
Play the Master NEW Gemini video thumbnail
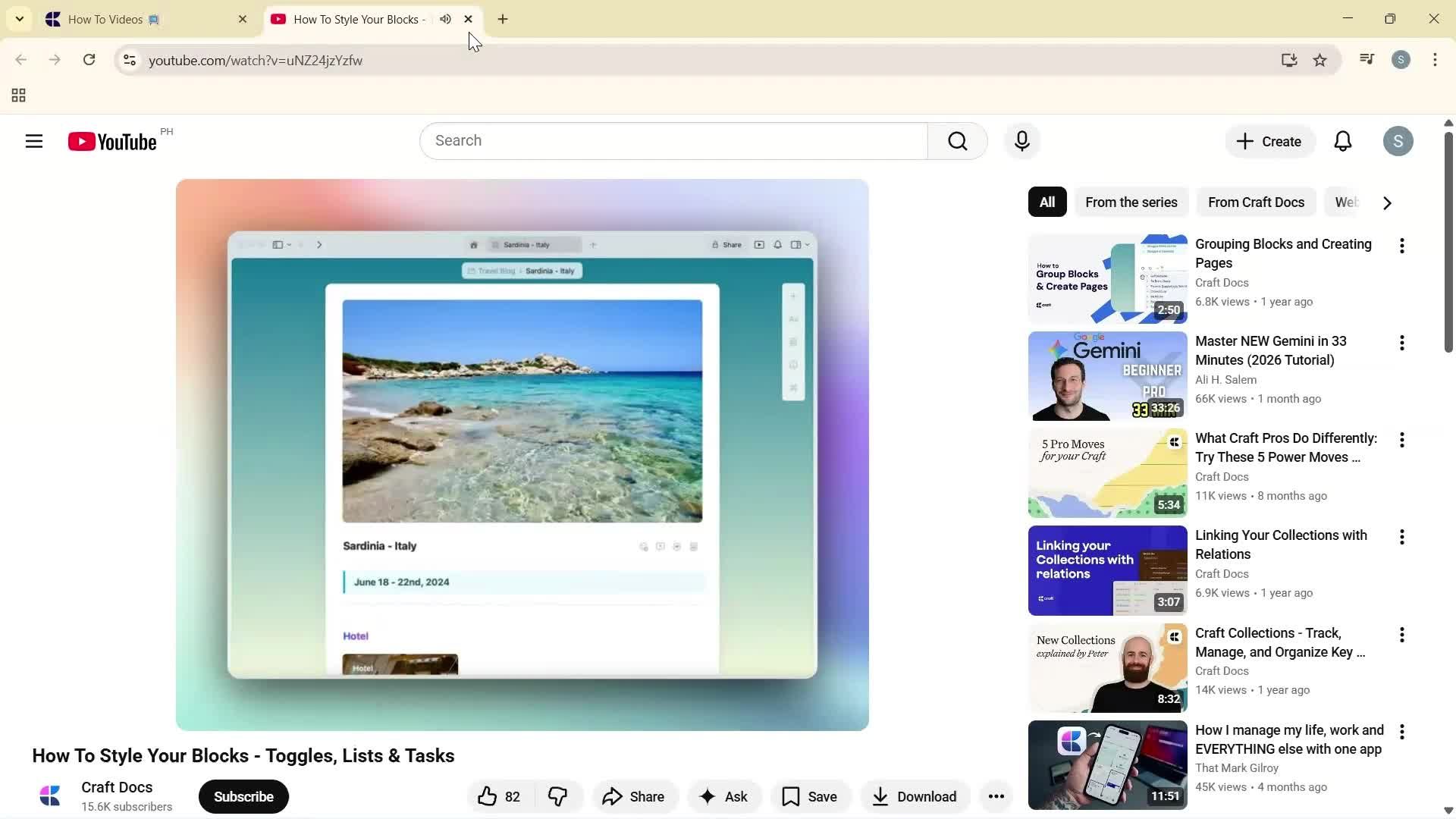tap(1106, 375)
